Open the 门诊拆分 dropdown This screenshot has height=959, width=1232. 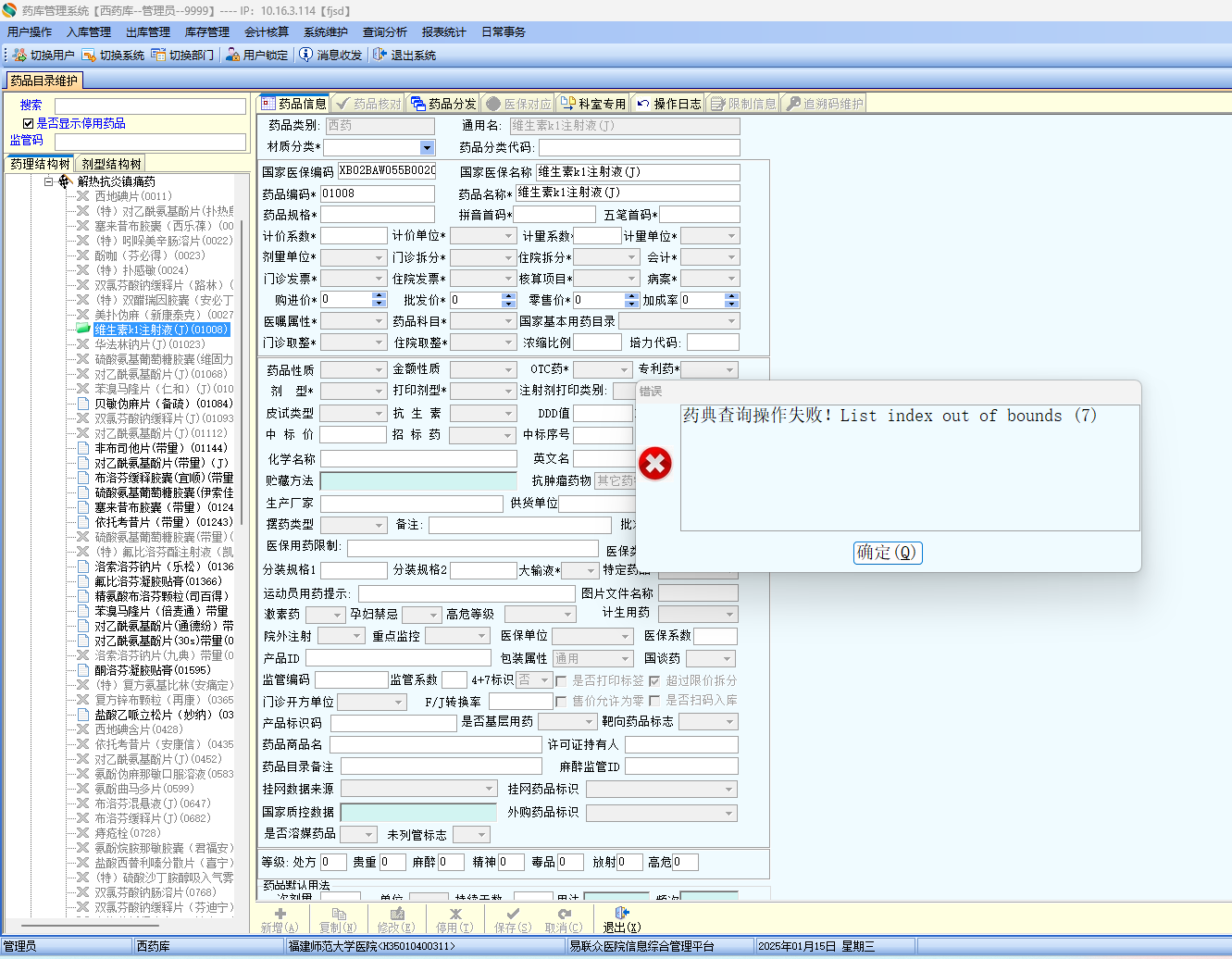coord(508,257)
